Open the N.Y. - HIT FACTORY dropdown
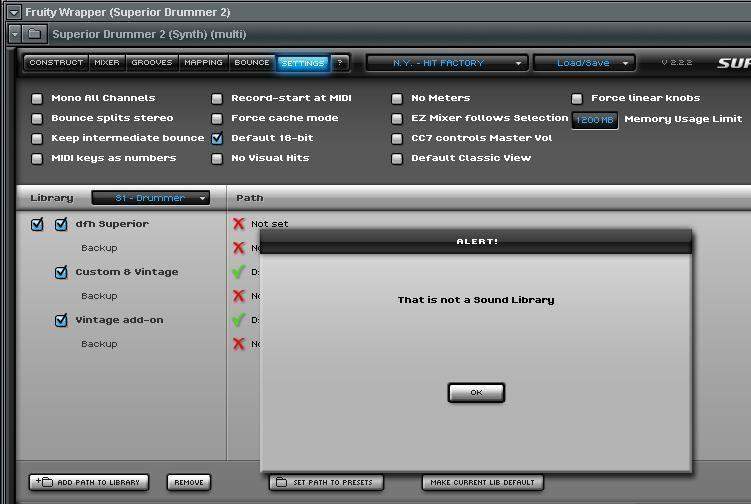751x504 pixels. click(x=447, y=63)
